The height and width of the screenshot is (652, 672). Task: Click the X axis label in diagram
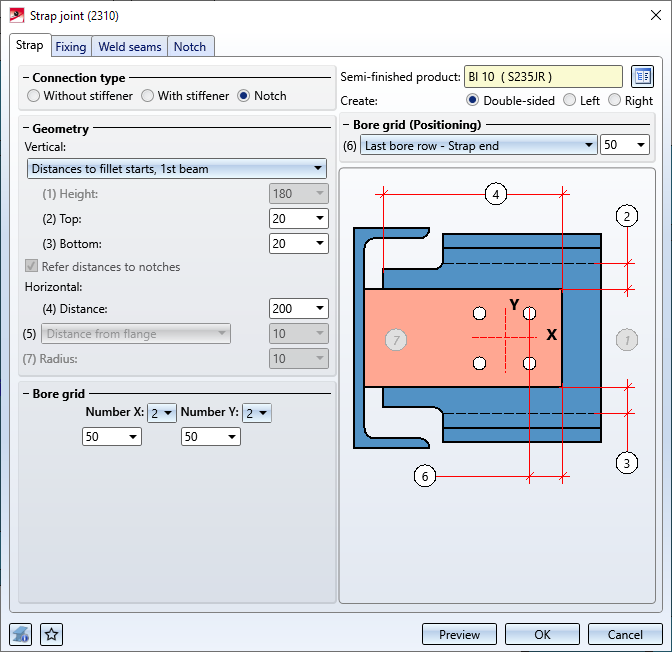[x=552, y=334]
